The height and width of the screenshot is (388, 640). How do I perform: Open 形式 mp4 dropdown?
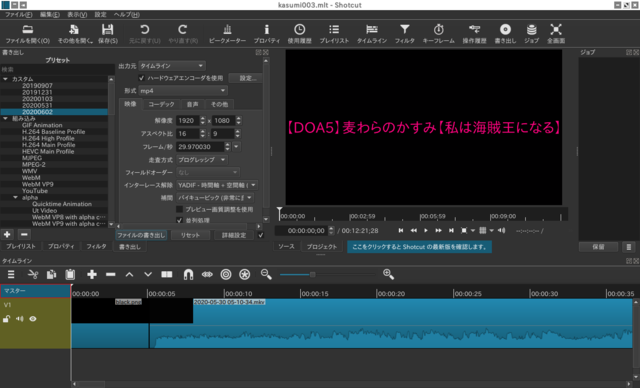(x=183, y=91)
